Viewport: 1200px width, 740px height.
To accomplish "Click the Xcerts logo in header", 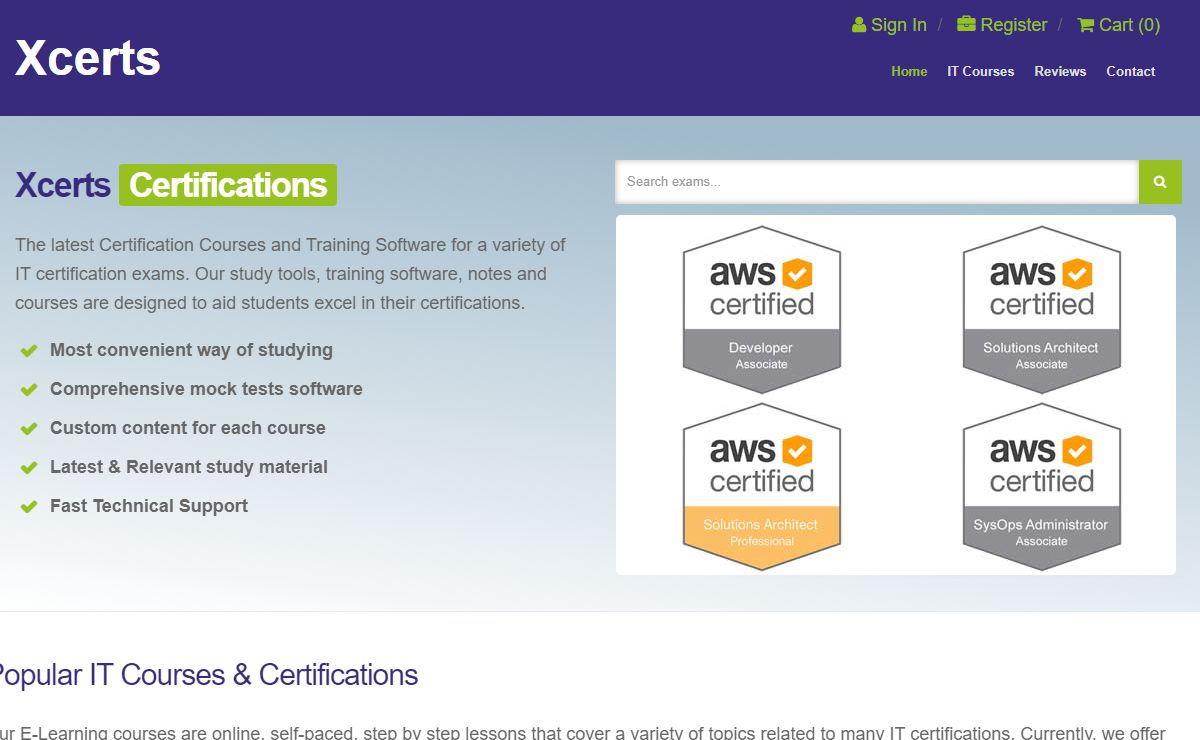I will click(88, 58).
